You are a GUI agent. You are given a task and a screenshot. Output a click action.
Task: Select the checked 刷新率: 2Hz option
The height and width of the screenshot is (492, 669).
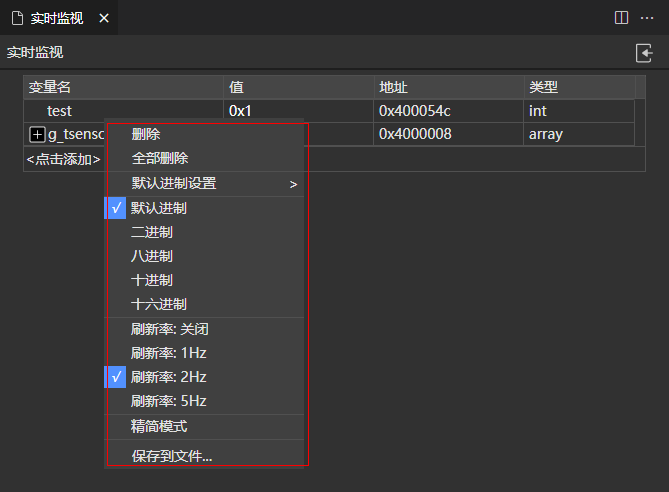(x=168, y=377)
